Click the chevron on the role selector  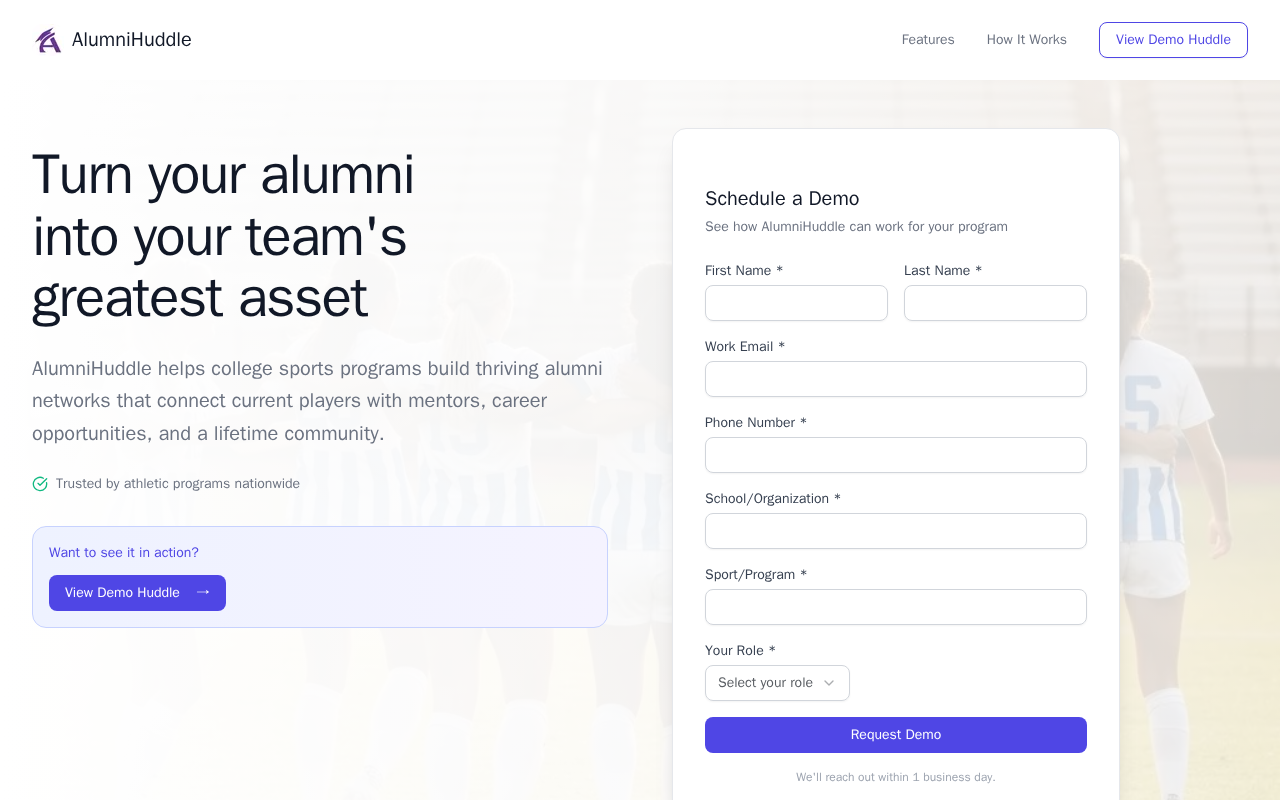(829, 683)
